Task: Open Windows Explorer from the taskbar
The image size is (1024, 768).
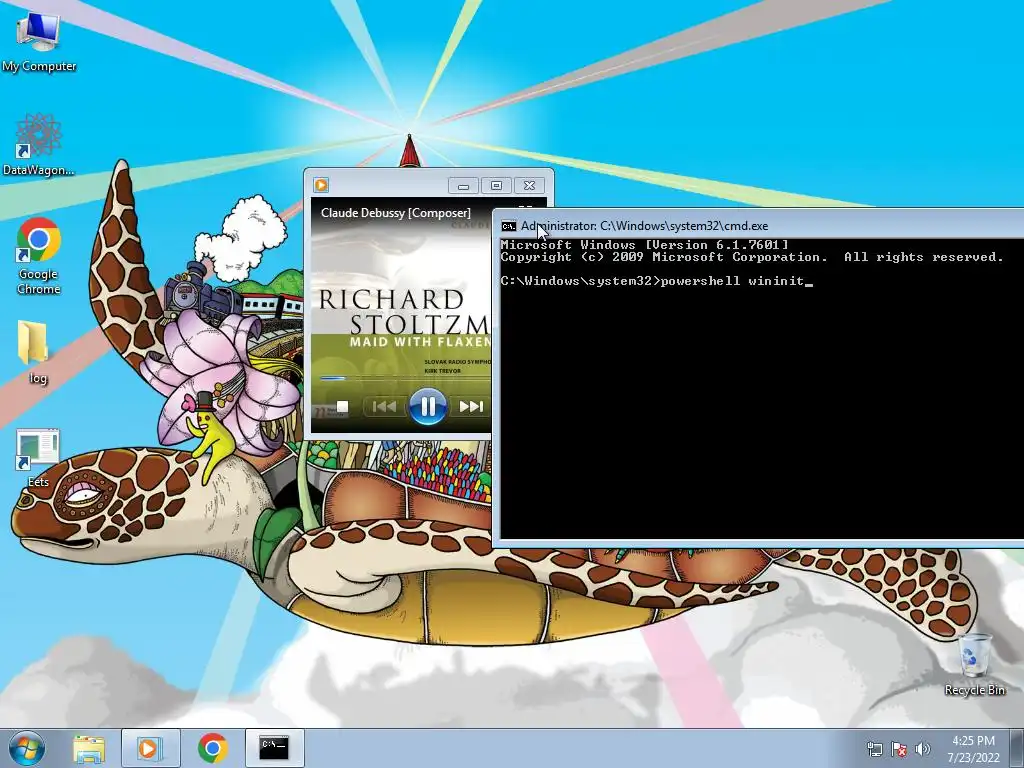Action: (89, 748)
